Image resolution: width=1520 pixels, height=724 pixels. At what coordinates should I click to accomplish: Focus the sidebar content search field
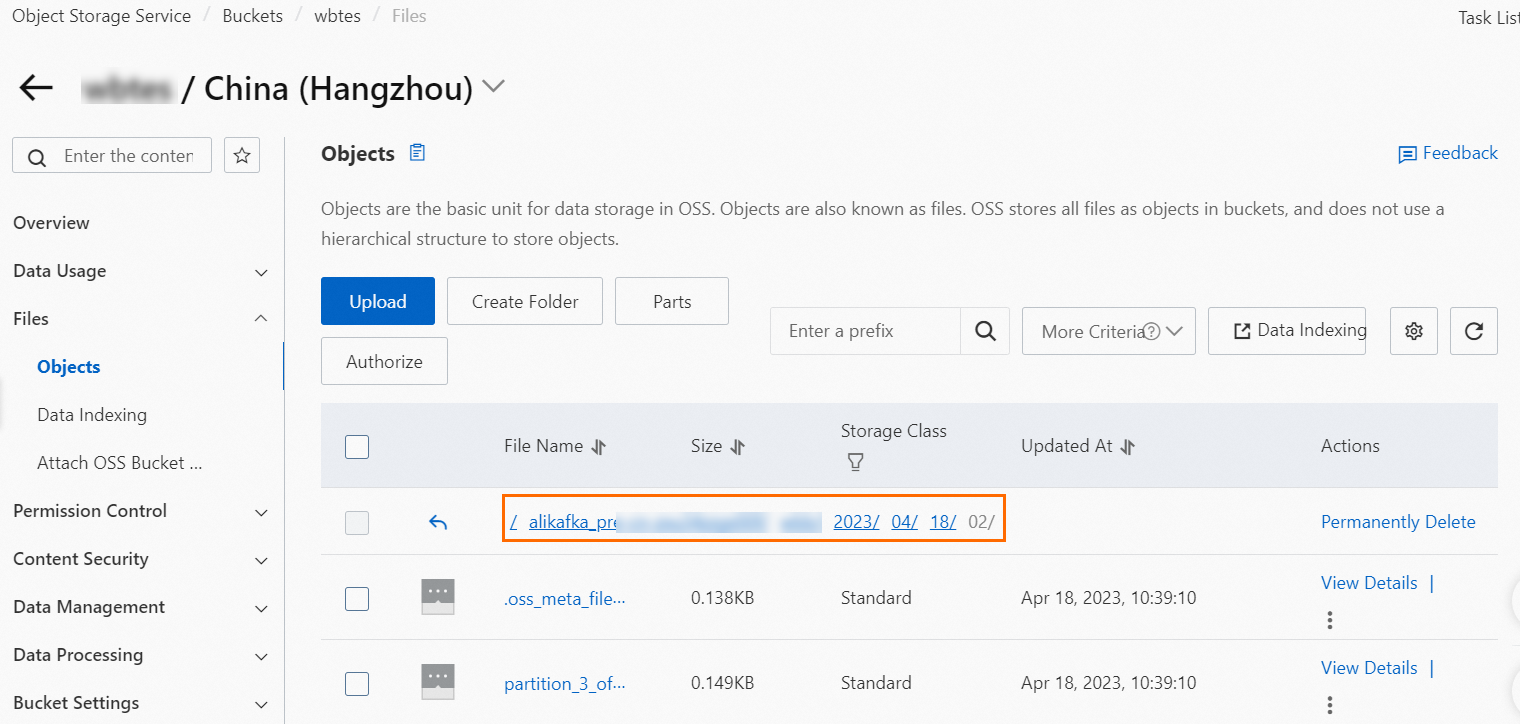tap(112, 155)
